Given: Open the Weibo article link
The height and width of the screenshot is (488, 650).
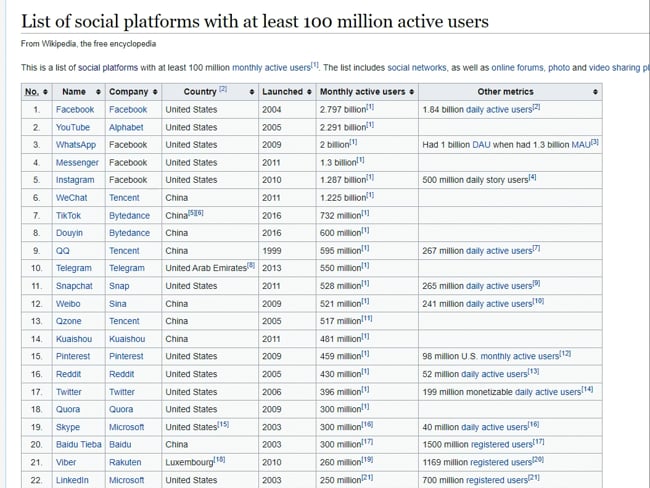Looking at the screenshot, I should tap(68, 304).
